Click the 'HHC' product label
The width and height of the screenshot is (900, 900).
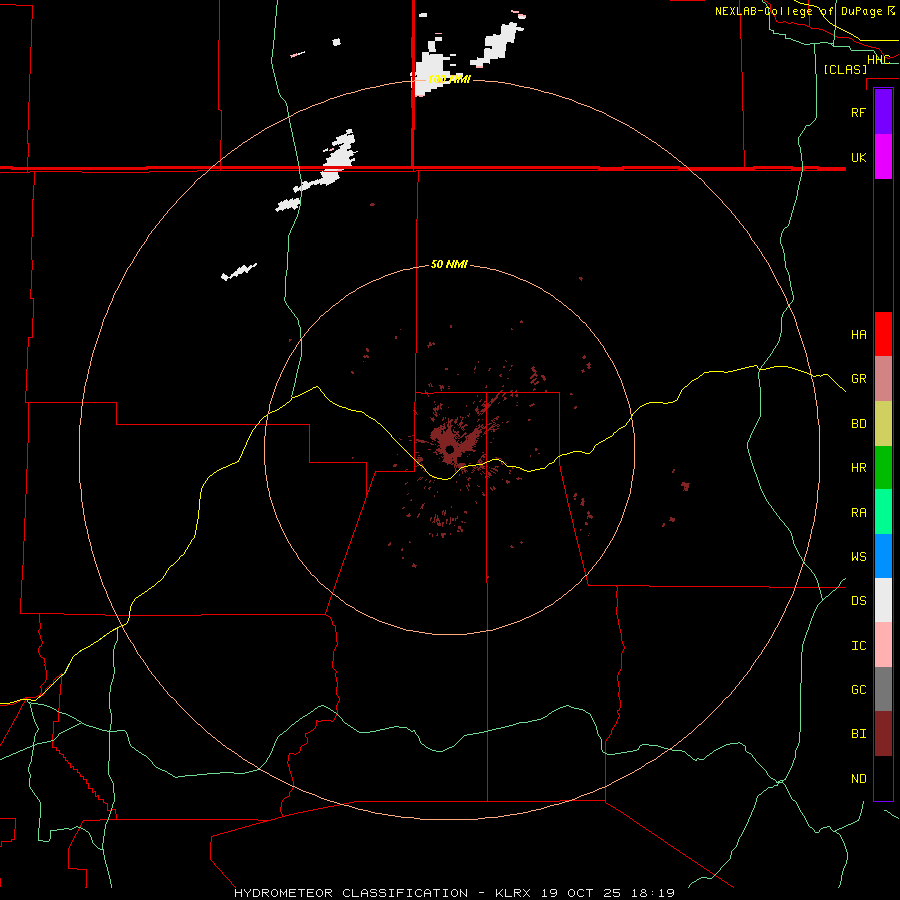pos(879,60)
